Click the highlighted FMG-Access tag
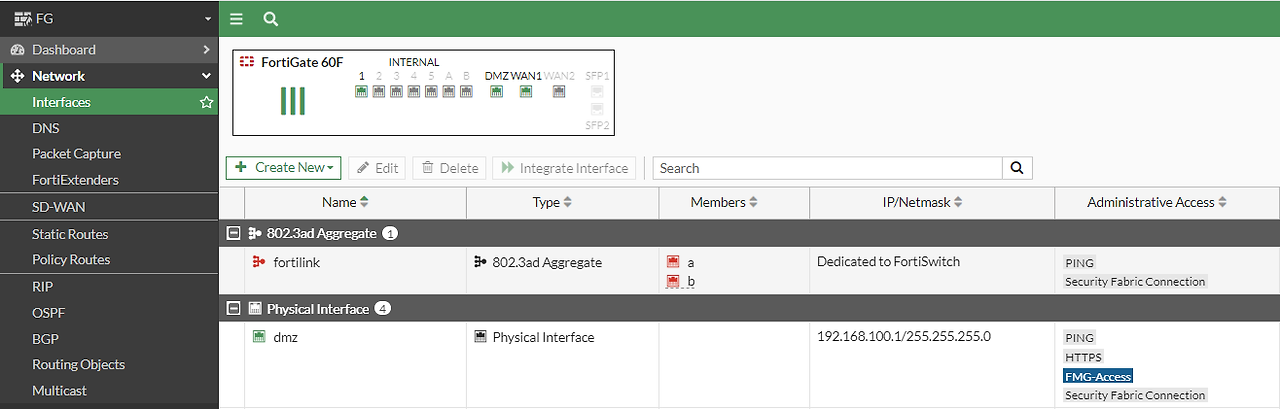The width and height of the screenshot is (1280, 409). (1098, 376)
